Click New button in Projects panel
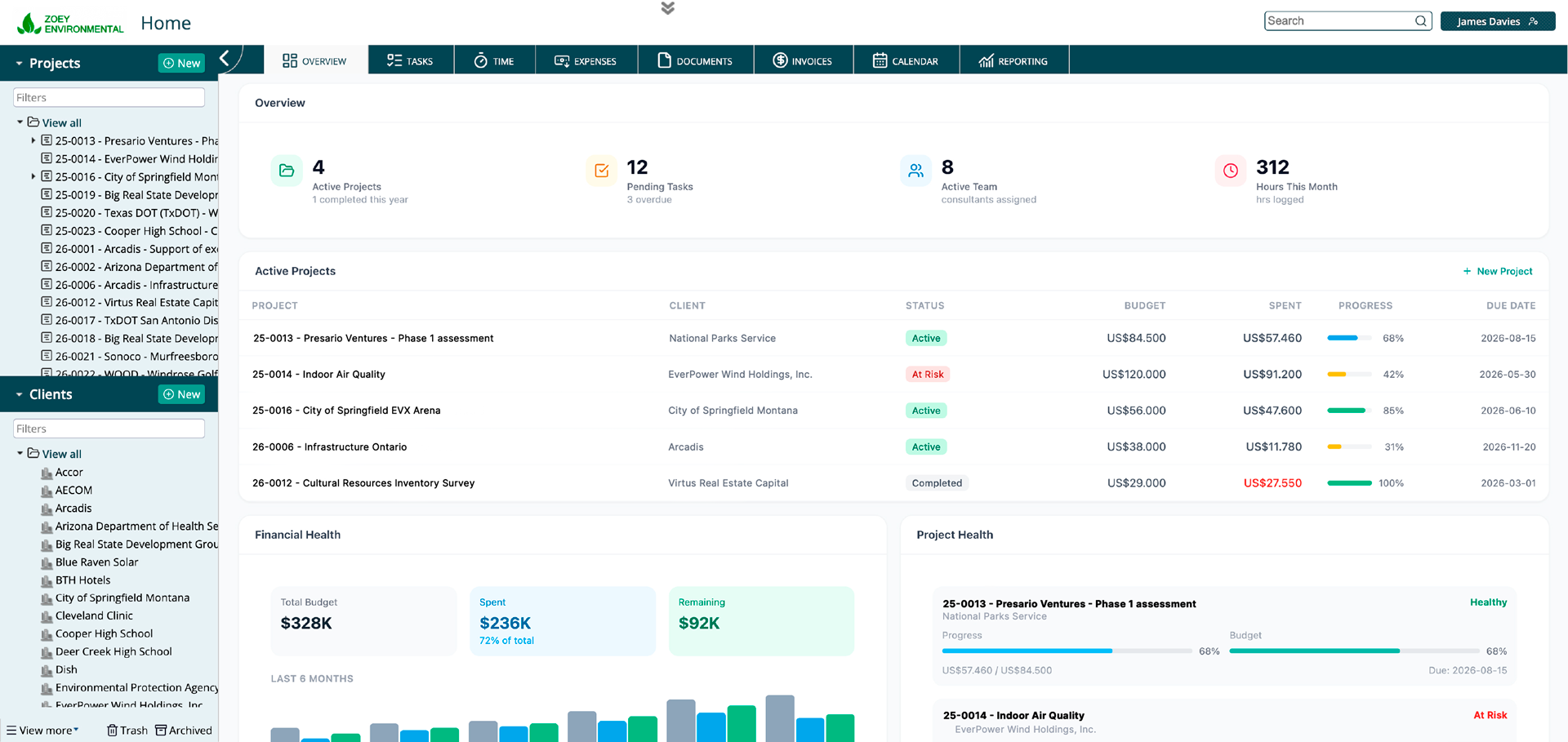Viewport: 1568px width, 742px height. (181, 63)
